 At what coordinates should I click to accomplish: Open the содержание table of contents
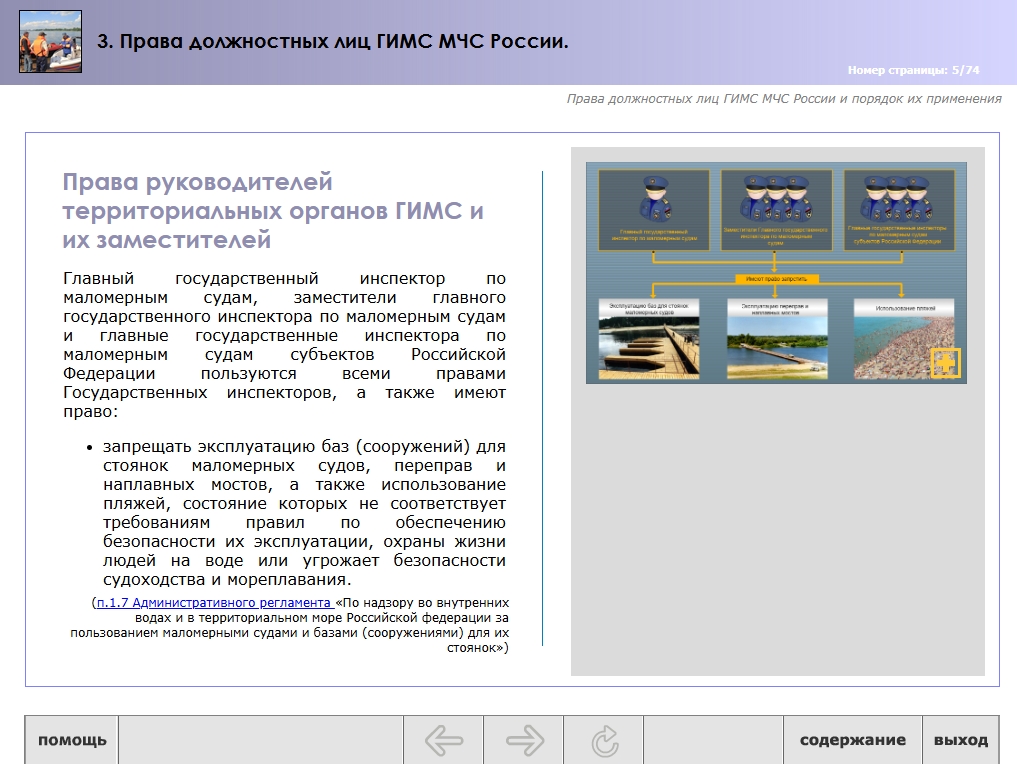click(852, 741)
